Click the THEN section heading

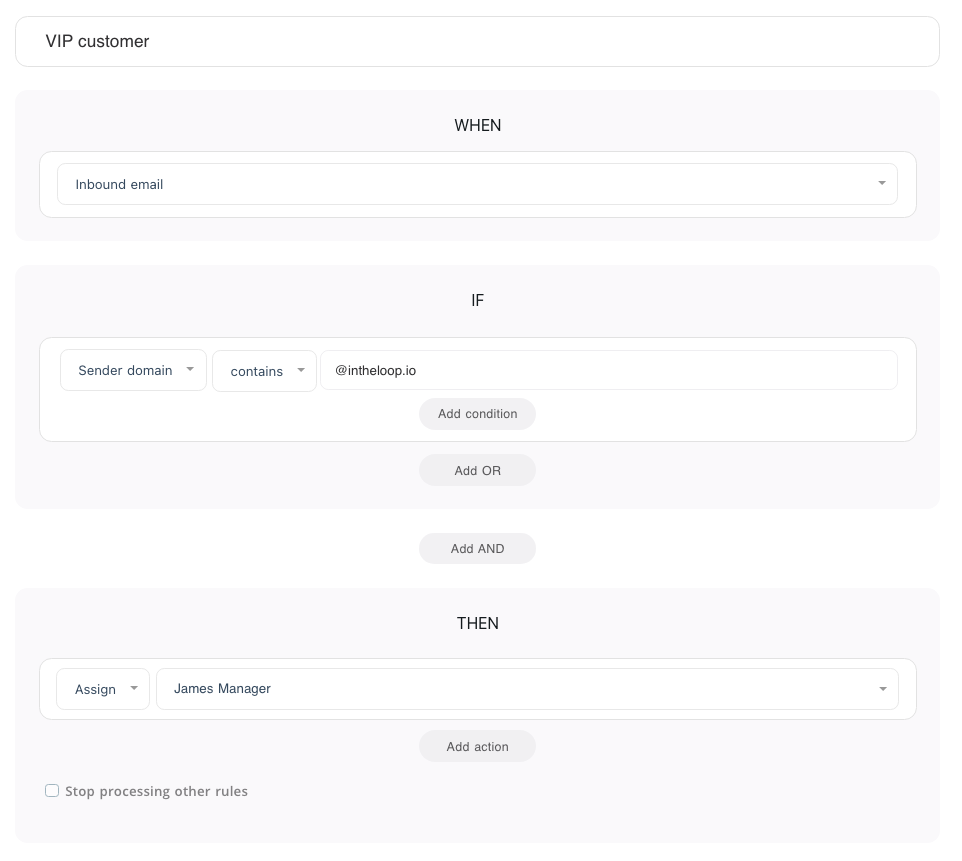click(x=477, y=623)
